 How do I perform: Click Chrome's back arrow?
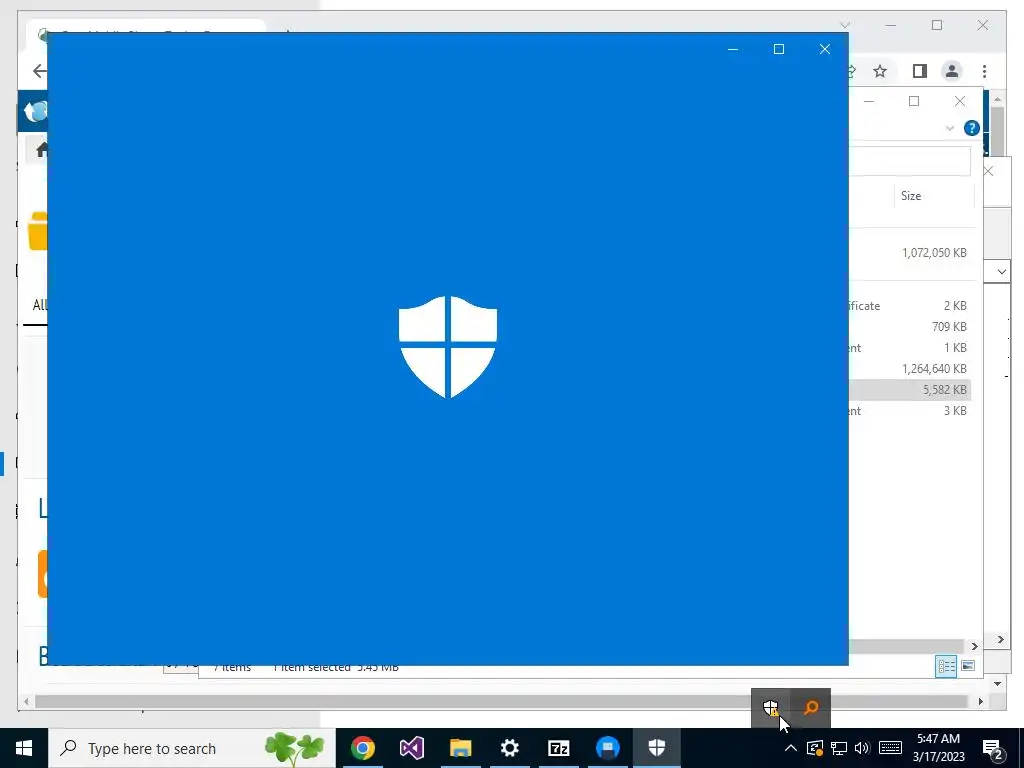coord(39,71)
